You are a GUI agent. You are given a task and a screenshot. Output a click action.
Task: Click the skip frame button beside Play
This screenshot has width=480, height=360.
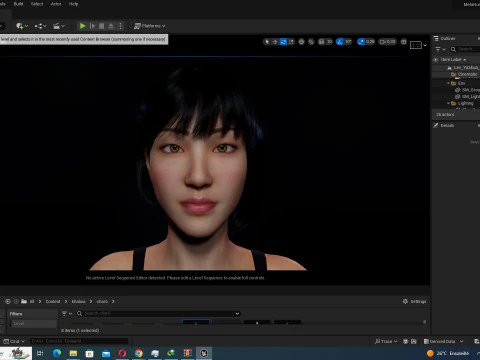click(92, 26)
